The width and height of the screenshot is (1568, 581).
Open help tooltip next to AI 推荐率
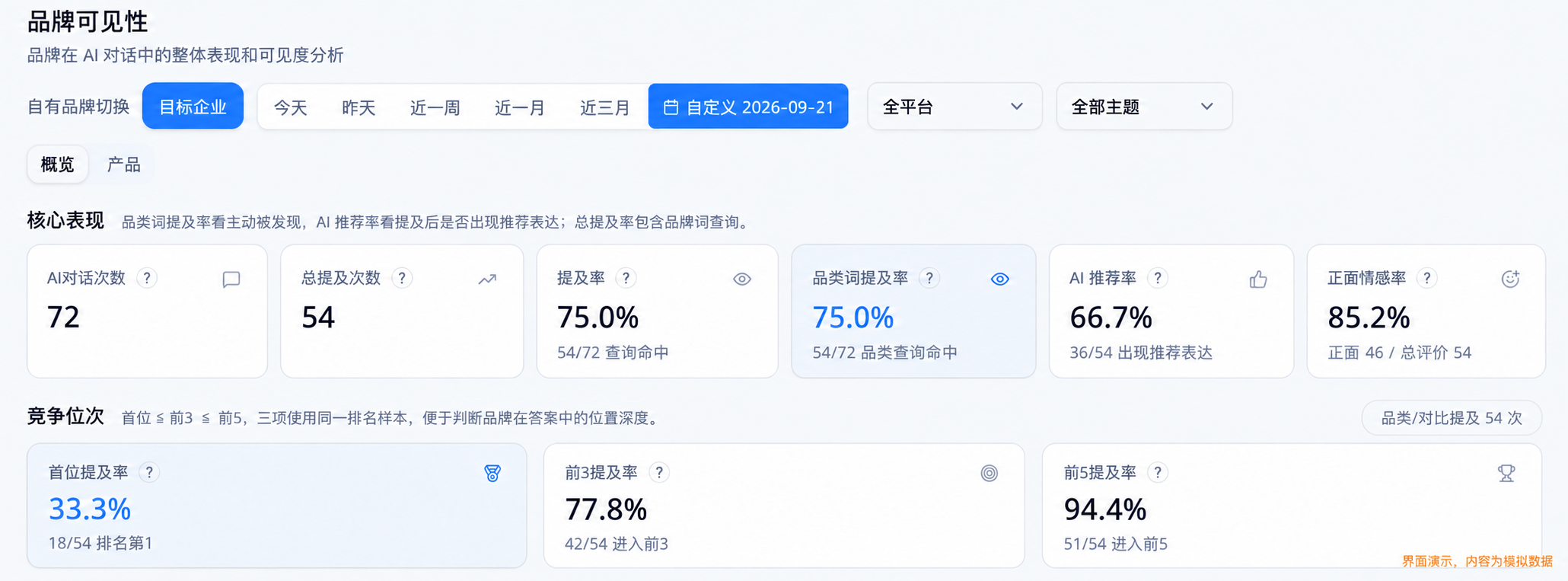[x=1158, y=278]
